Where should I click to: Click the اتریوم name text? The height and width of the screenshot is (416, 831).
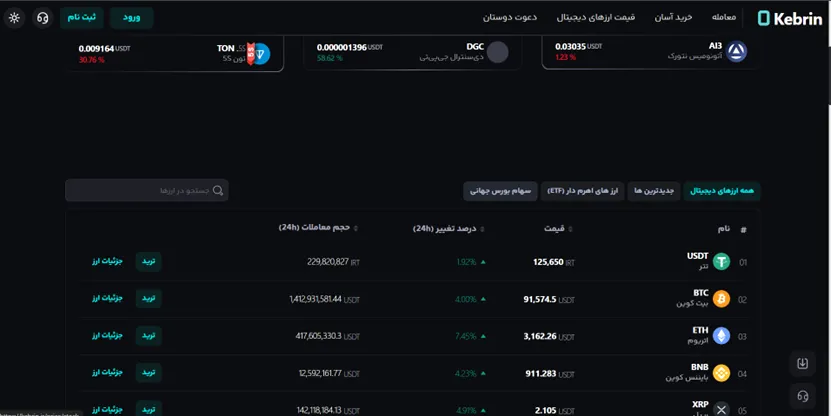pyautogui.click(x=698, y=341)
